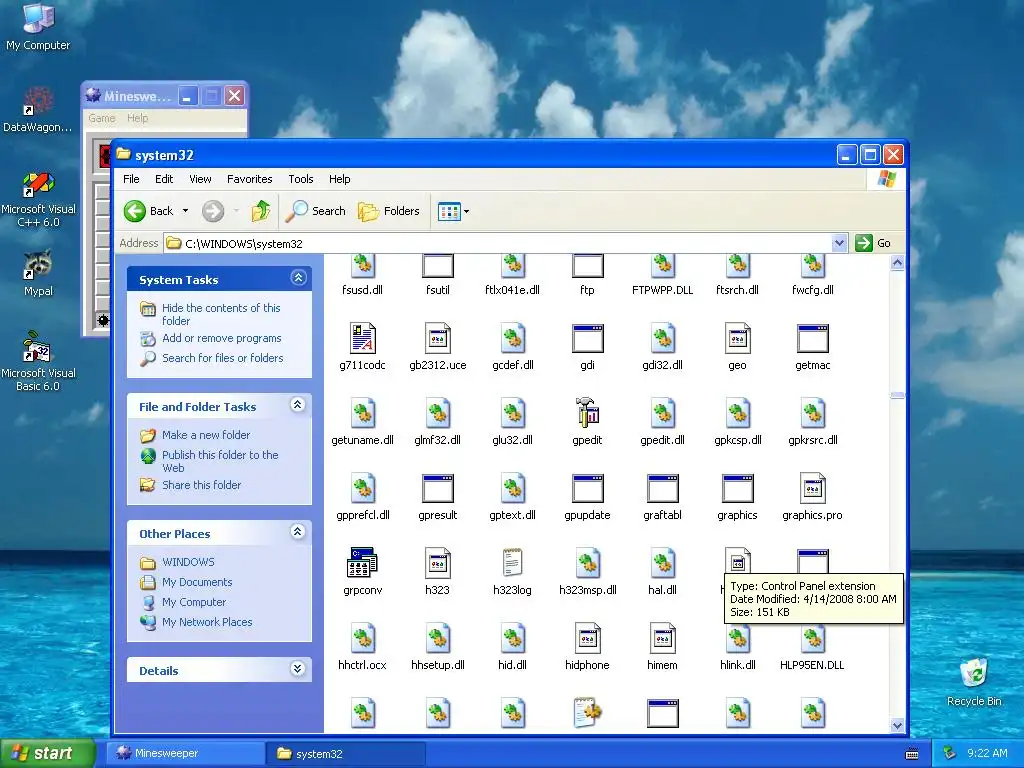Click Hide the contents of this folder
Viewport: 1024px width, 768px height.
221,314
